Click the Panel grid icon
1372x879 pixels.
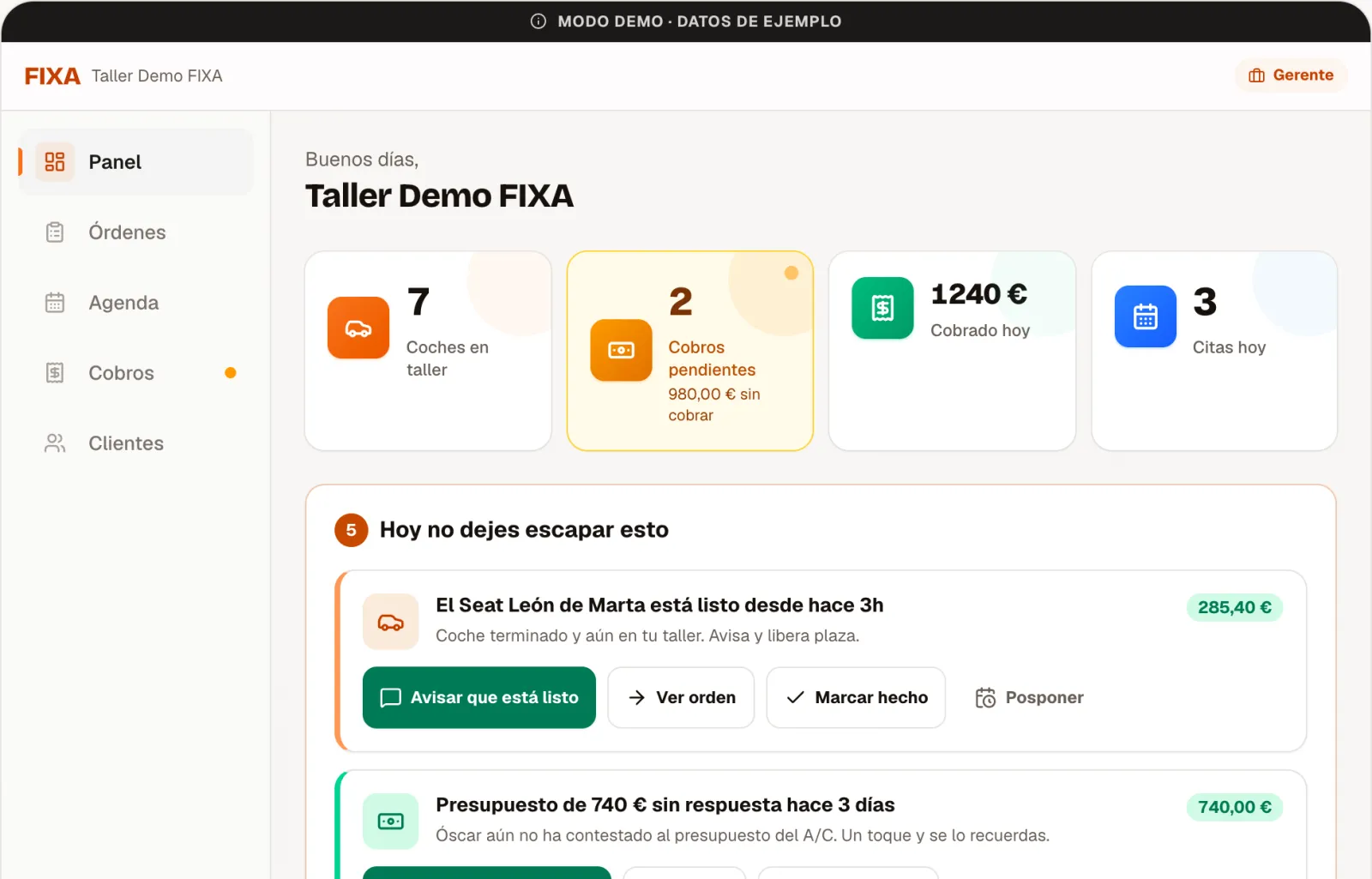[x=55, y=162]
